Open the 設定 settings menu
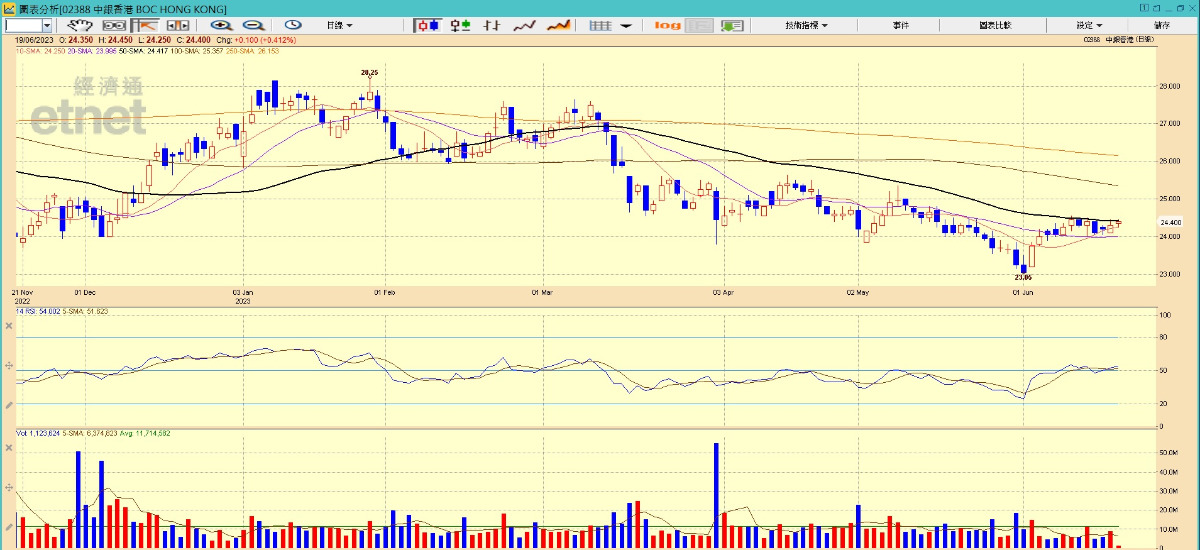Viewport: 1200px width, 550px height. (x=1089, y=24)
